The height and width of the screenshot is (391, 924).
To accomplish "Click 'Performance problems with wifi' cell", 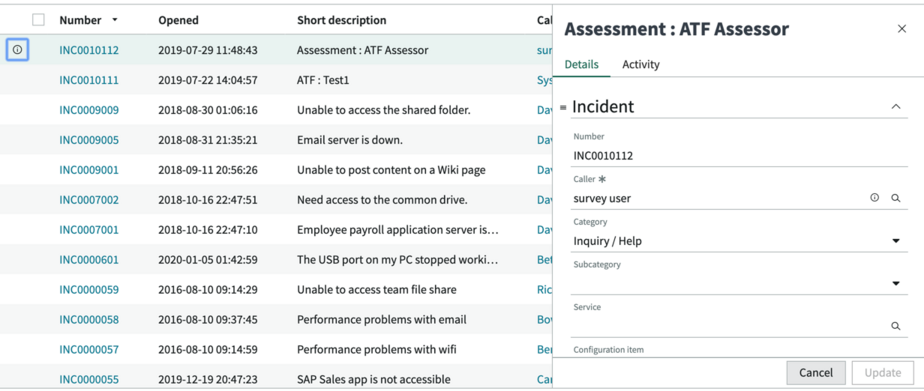I will pyautogui.click(x=377, y=350).
